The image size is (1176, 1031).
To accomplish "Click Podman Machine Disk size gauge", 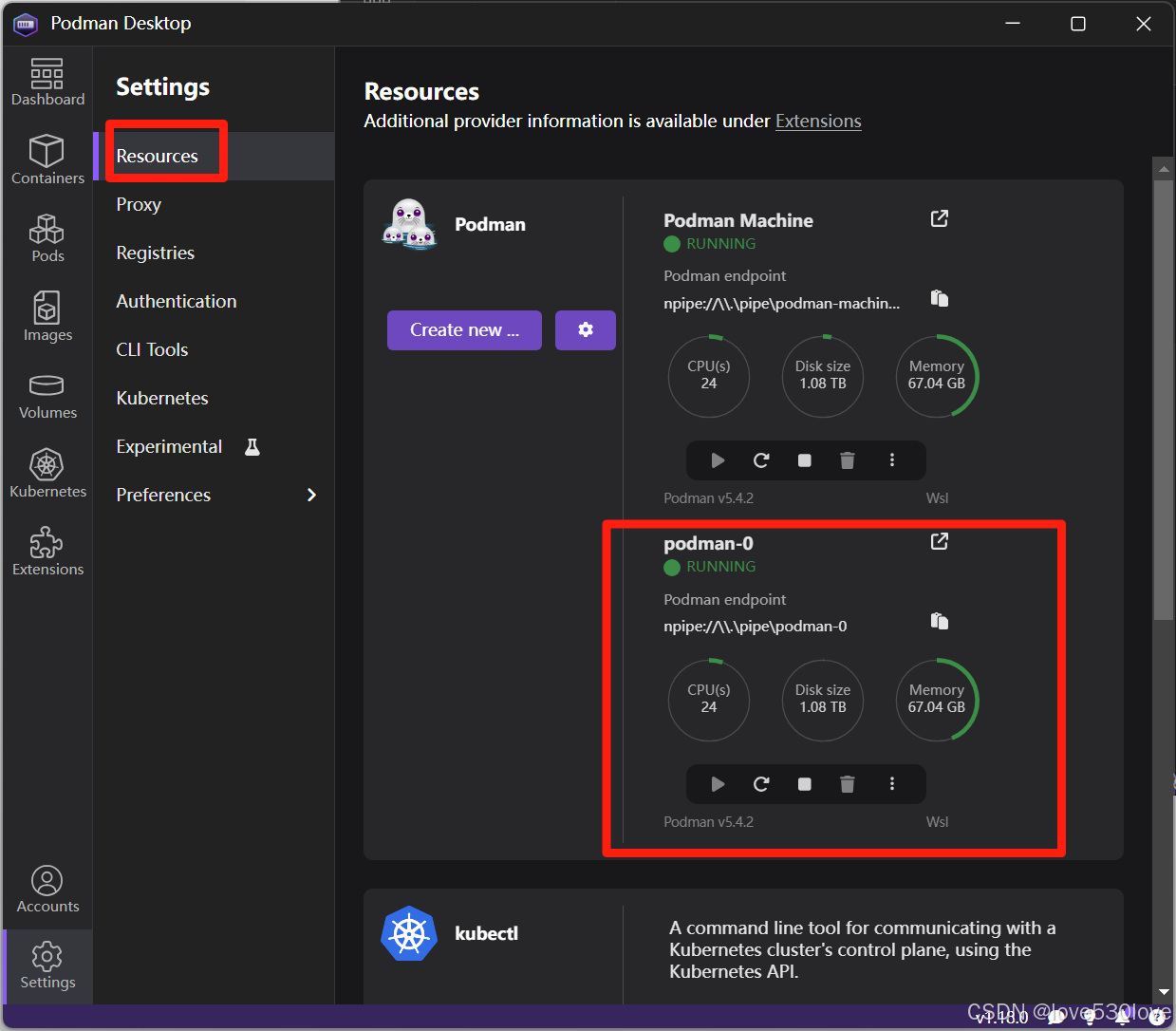I will [x=823, y=376].
